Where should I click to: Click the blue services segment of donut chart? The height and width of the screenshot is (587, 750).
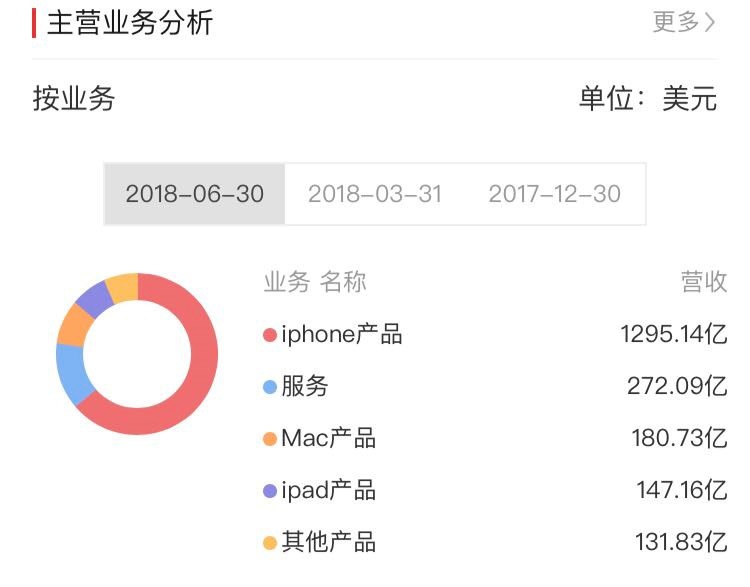(x=71, y=373)
